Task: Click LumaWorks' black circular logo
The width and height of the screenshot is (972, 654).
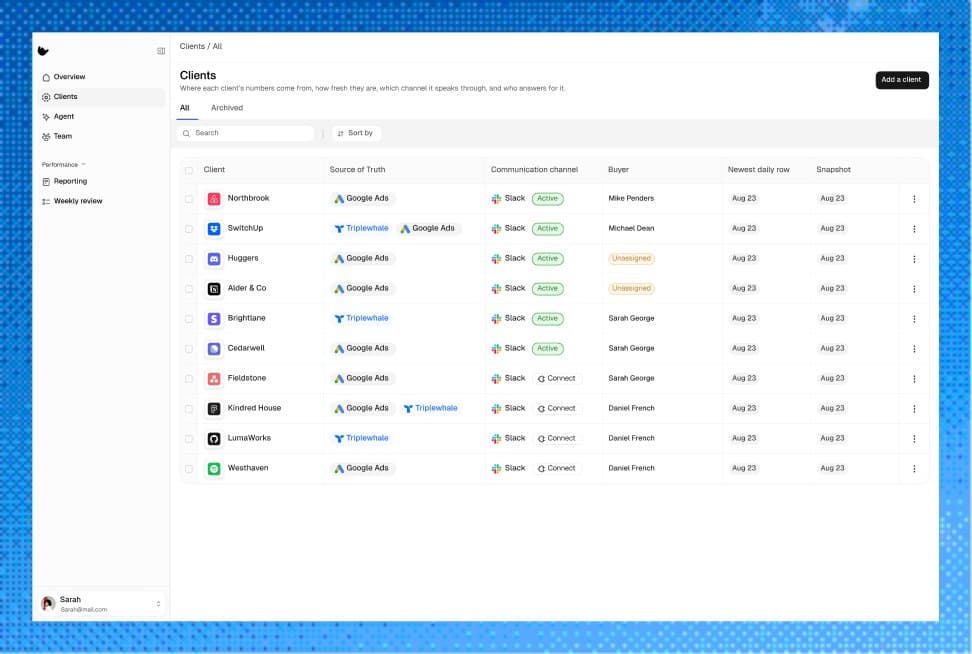Action: [x=214, y=439]
